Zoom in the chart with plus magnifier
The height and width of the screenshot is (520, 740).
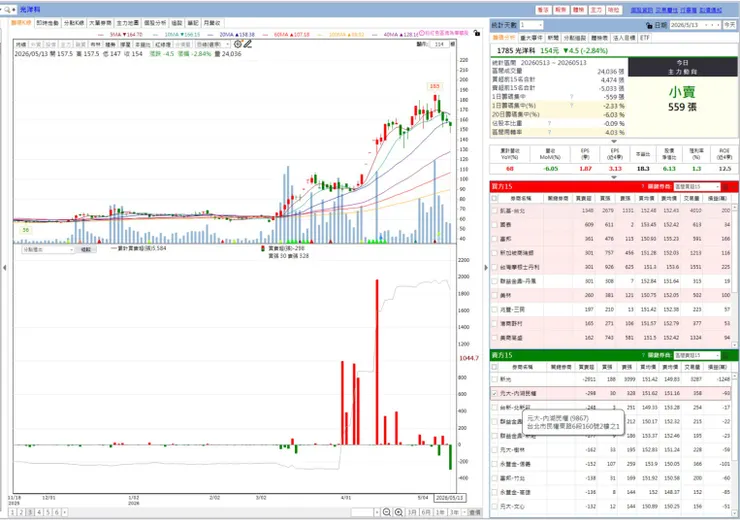click(399, 512)
